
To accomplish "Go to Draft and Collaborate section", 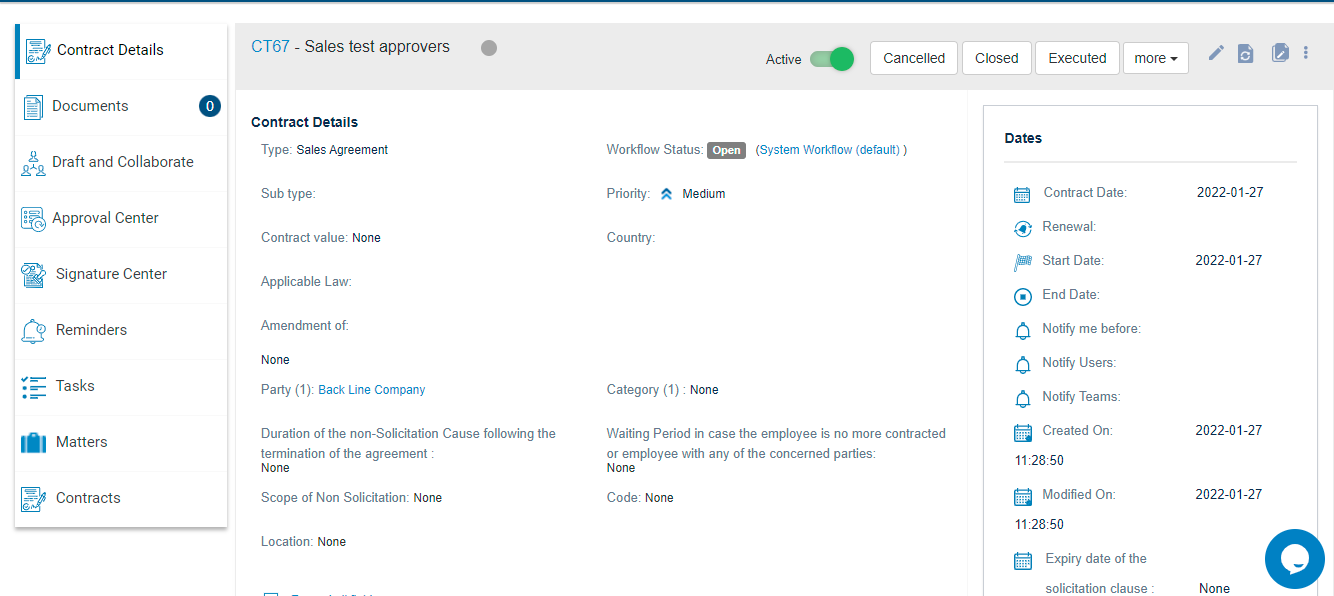I will [x=122, y=162].
